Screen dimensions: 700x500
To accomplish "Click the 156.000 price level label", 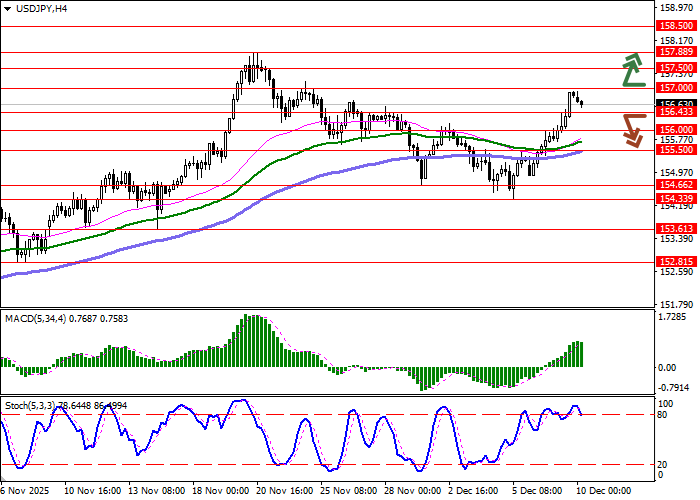I will [677, 130].
